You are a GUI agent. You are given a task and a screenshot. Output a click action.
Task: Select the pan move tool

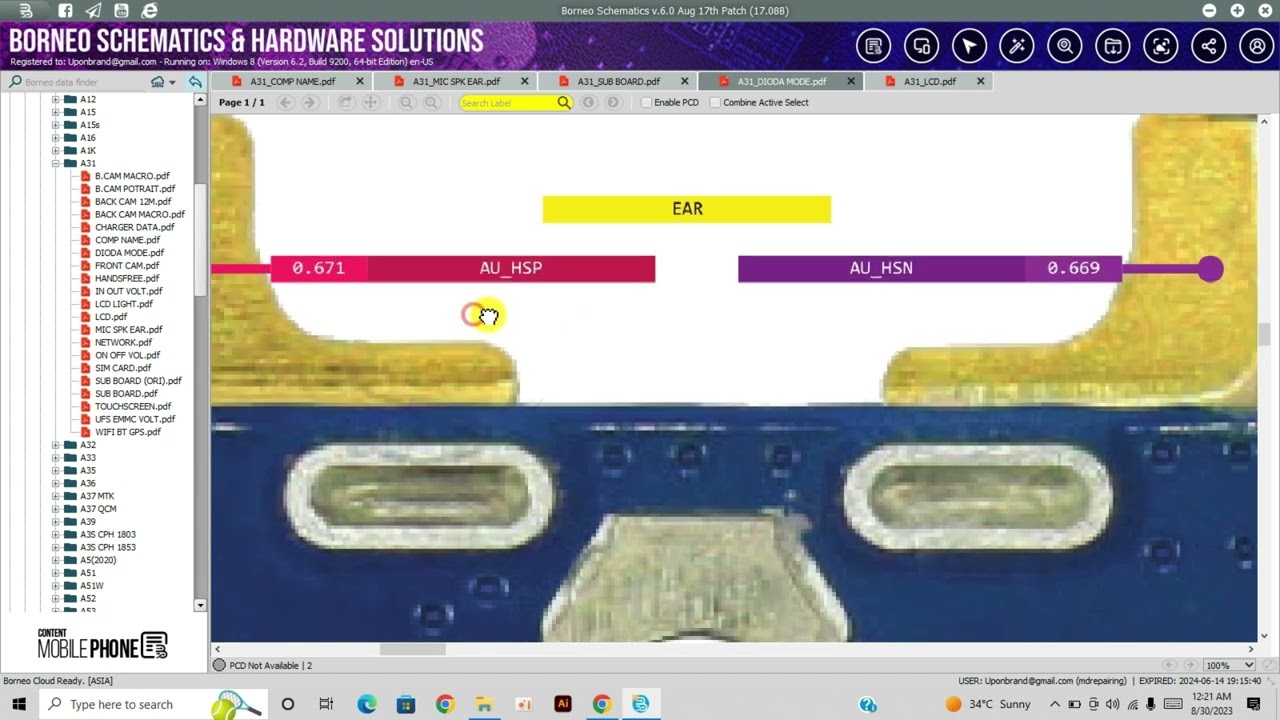coord(370,103)
